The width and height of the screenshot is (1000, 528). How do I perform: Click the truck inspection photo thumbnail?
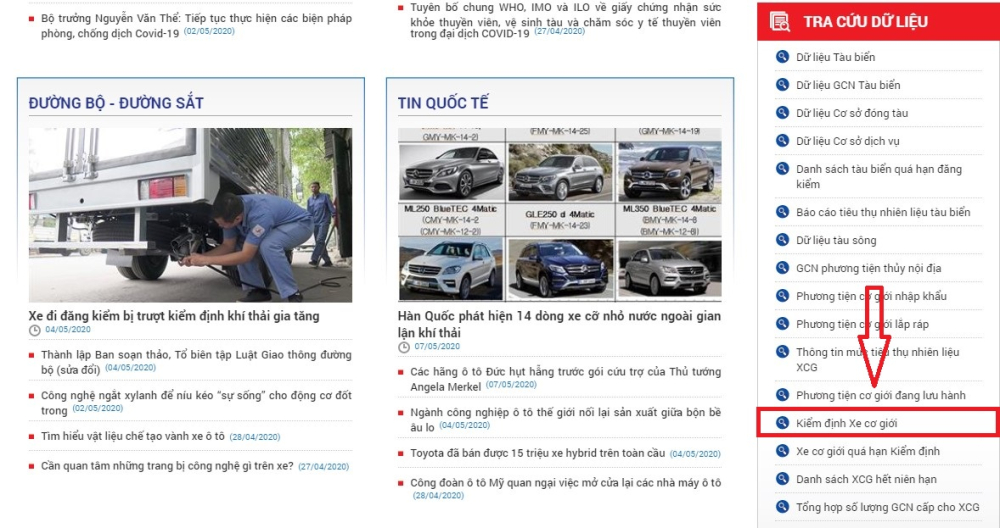pos(190,215)
